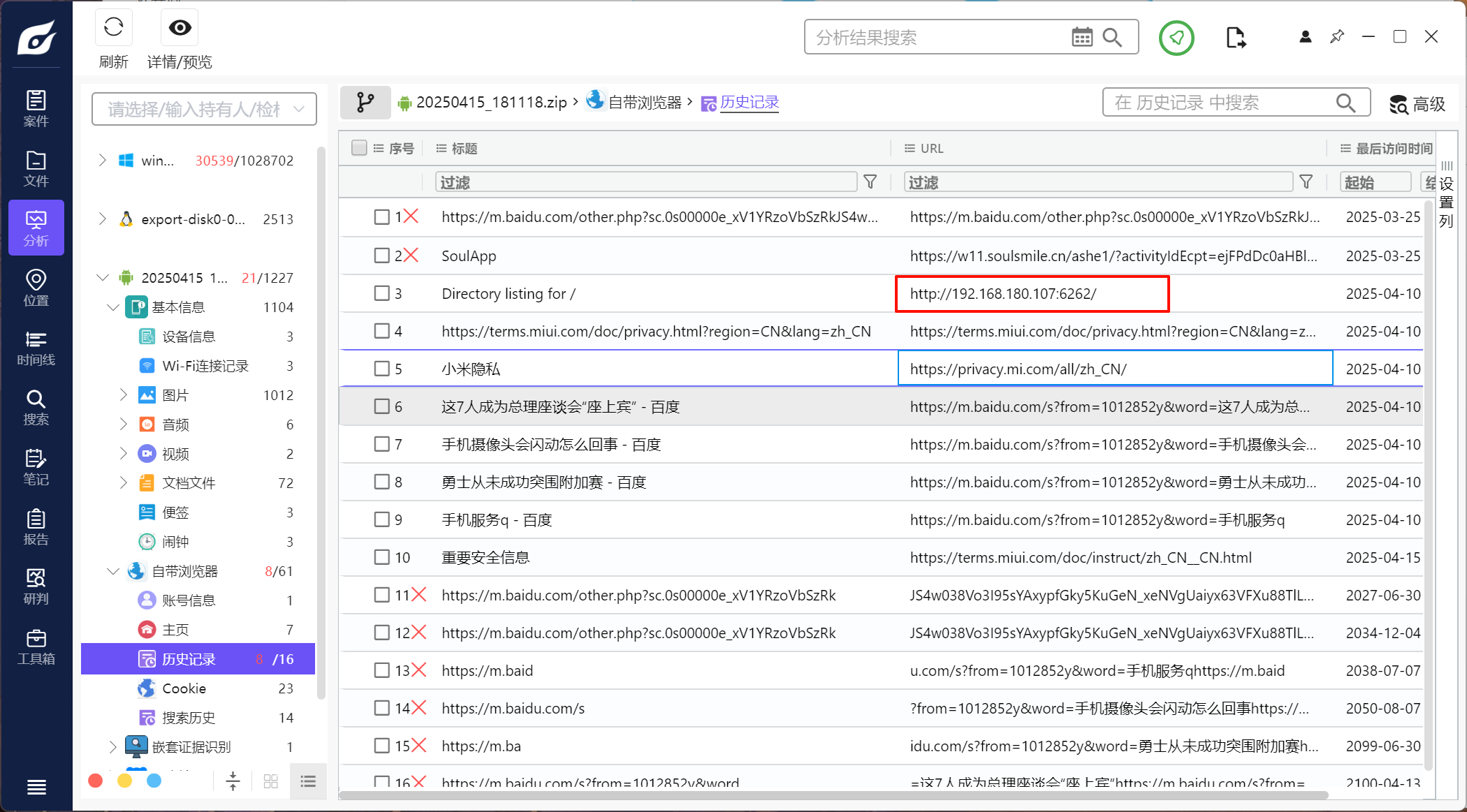
Task: Select 账号信息 in the tree
Action: point(189,600)
